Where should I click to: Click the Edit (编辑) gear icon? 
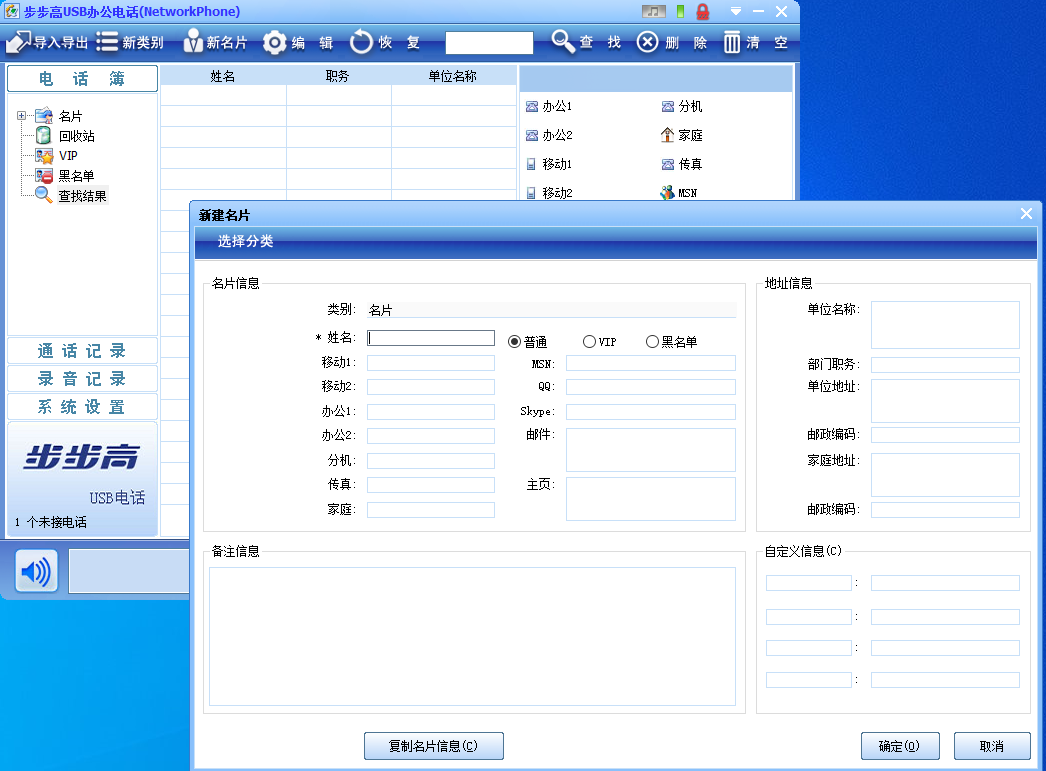(x=275, y=42)
